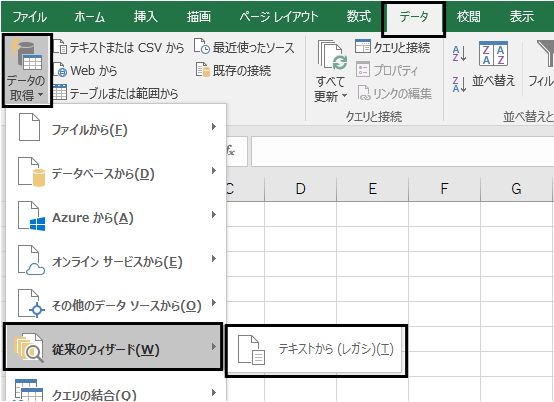
Task: Click the Web から globe icon
Action: point(60,70)
